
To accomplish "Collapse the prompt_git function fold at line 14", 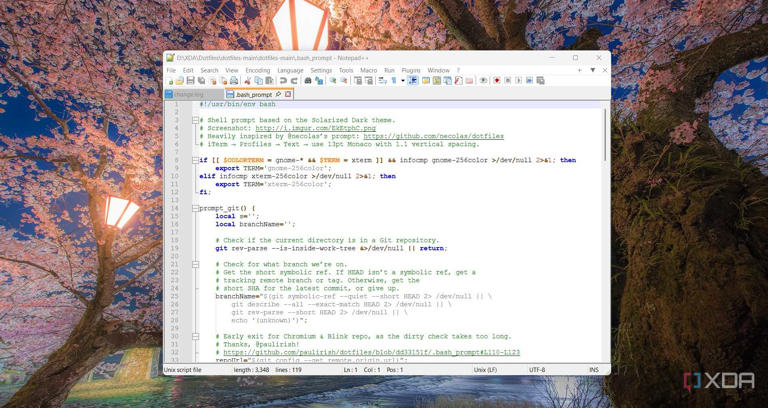I will (195, 208).
